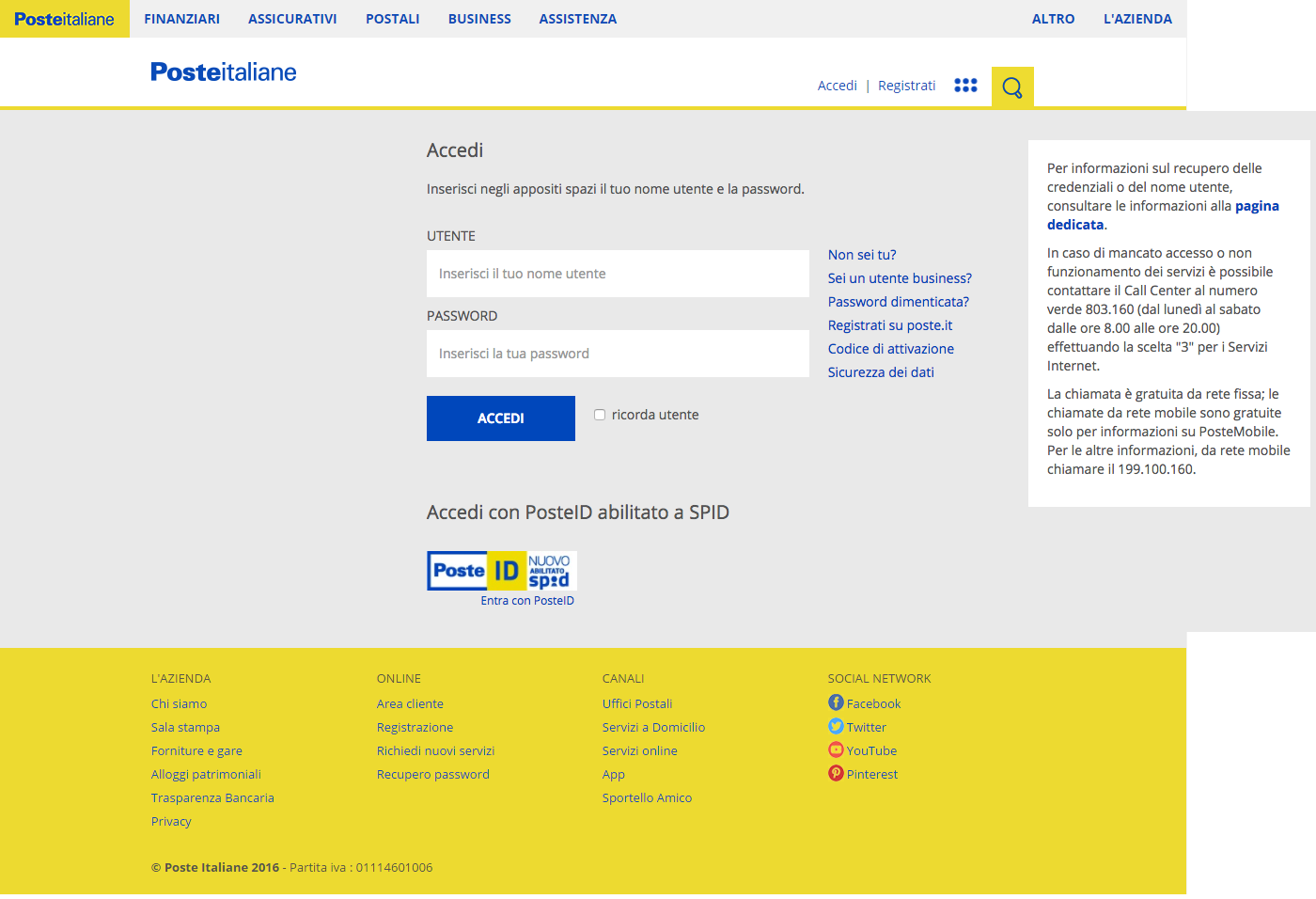The height and width of the screenshot is (899, 1316).
Task: Click the yellow Posteitaliane top-bar logo
Action: pos(65,19)
